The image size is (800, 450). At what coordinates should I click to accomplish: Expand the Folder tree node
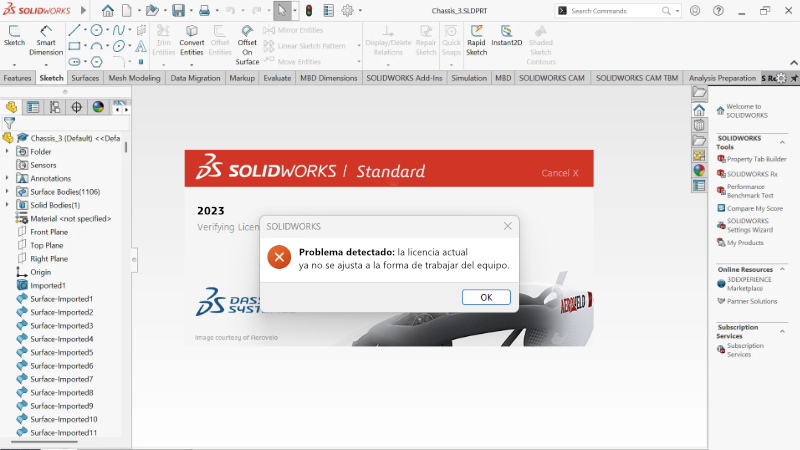pyautogui.click(x=7, y=152)
